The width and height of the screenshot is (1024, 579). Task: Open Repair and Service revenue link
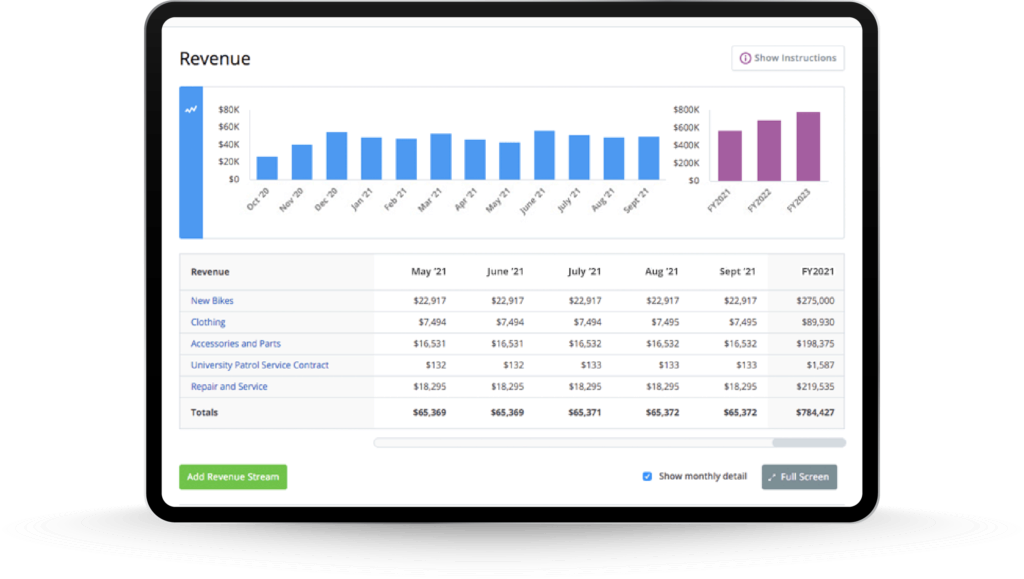229,387
